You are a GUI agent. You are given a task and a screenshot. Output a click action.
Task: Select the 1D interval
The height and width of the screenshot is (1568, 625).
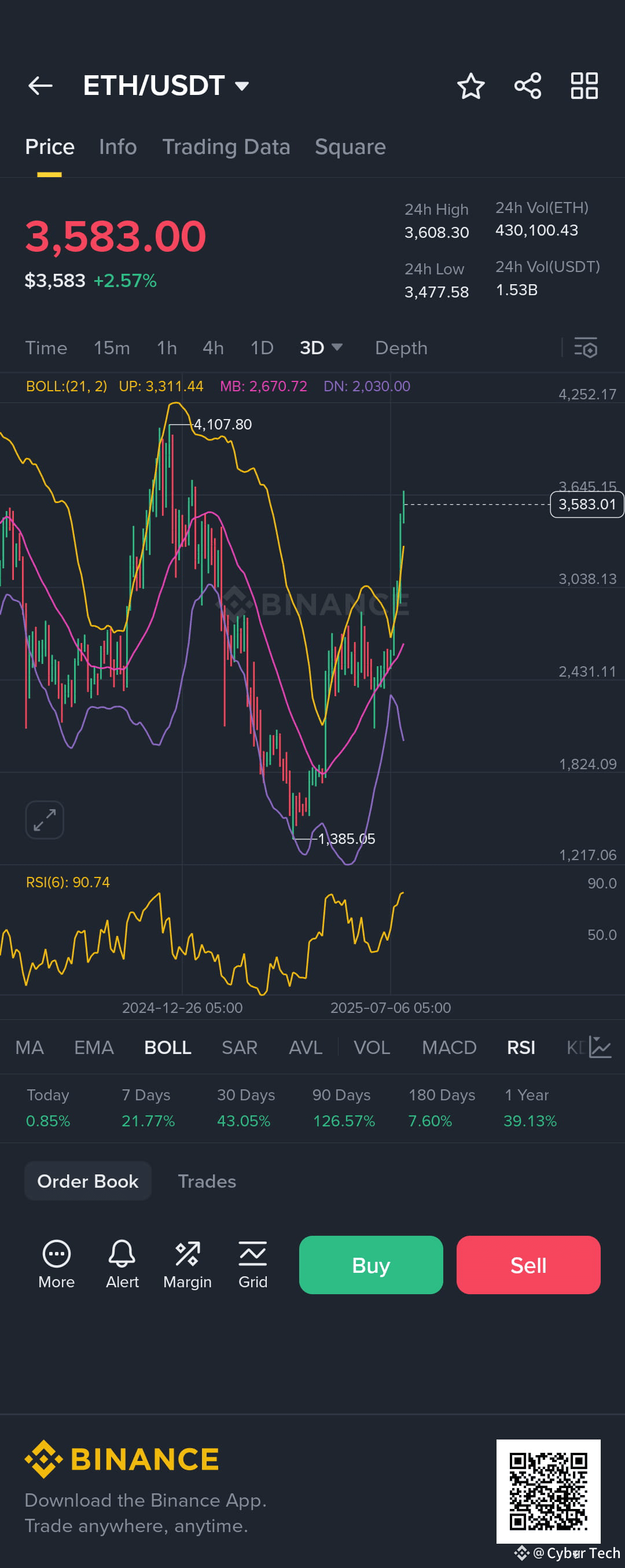pos(262,347)
